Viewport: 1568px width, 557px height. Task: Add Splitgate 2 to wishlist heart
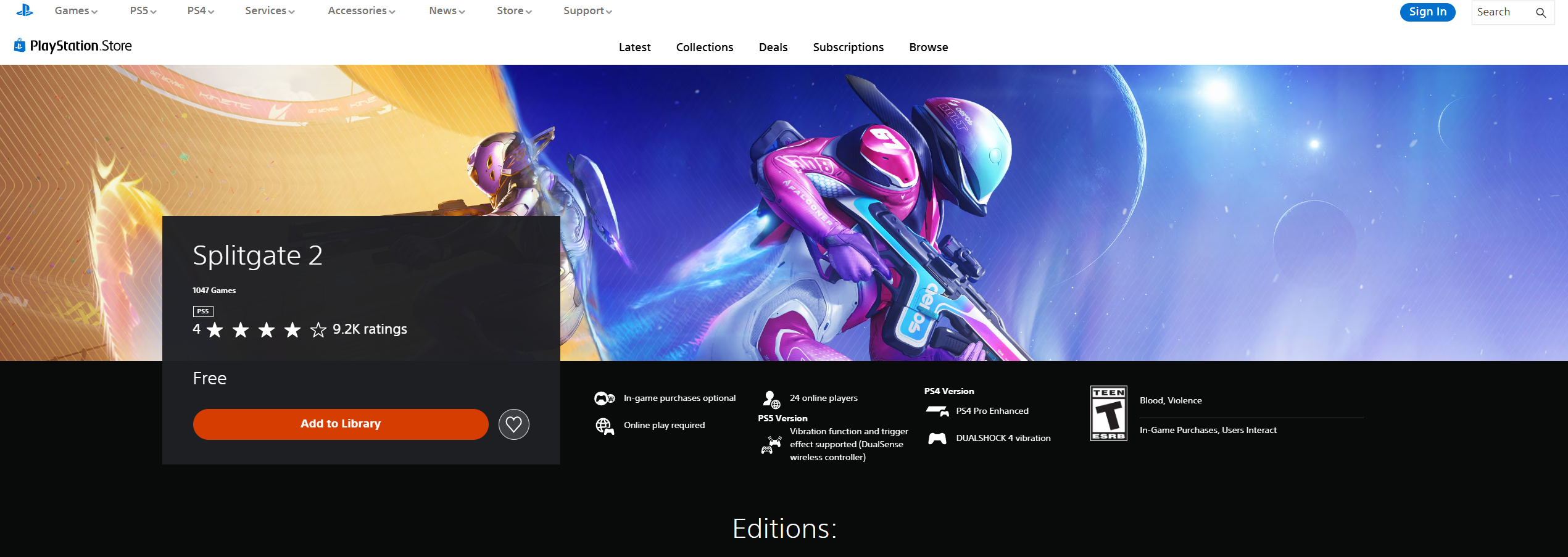pyautogui.click(x=513, y=424)
